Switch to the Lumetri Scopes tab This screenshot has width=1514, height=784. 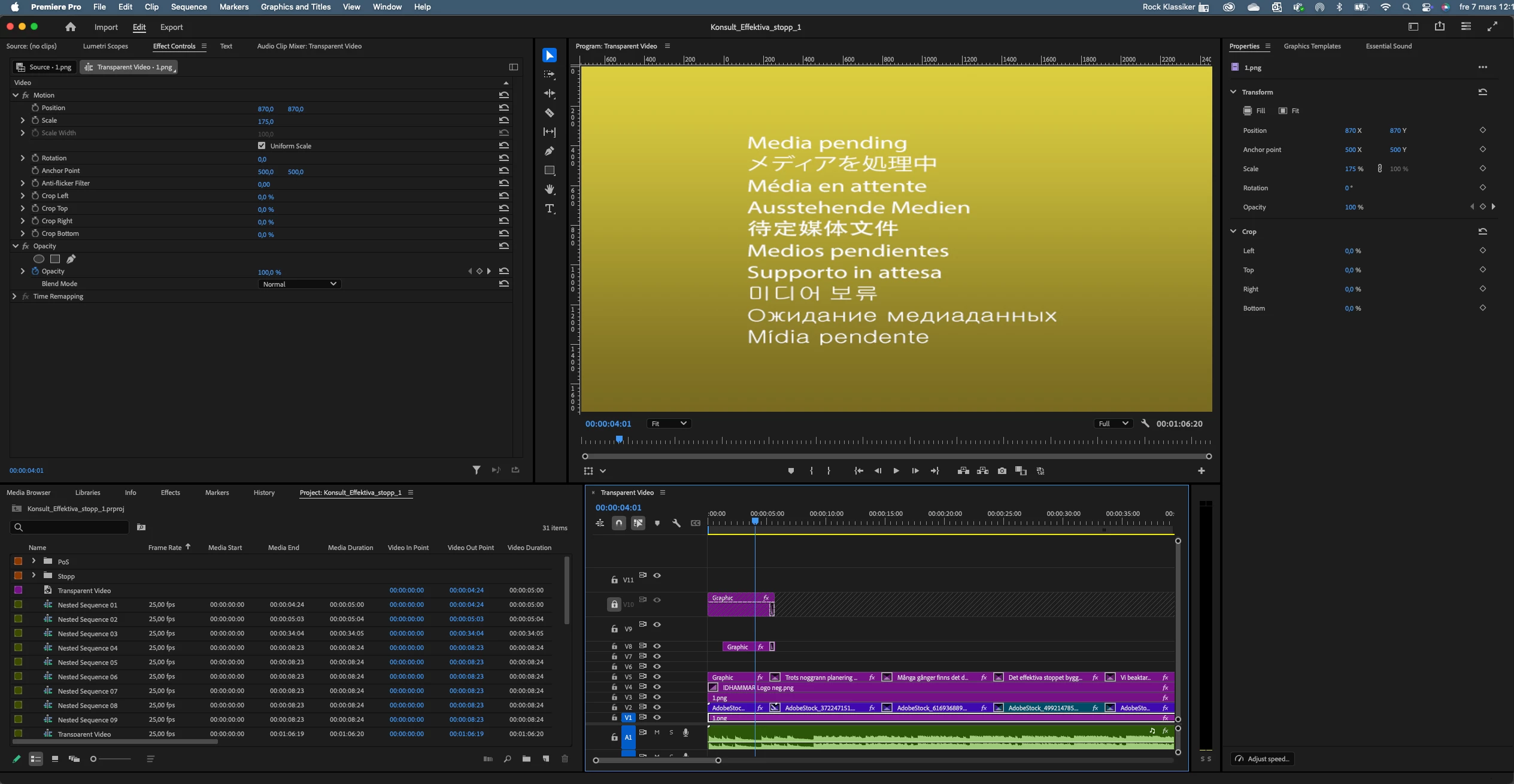[105, 46]
